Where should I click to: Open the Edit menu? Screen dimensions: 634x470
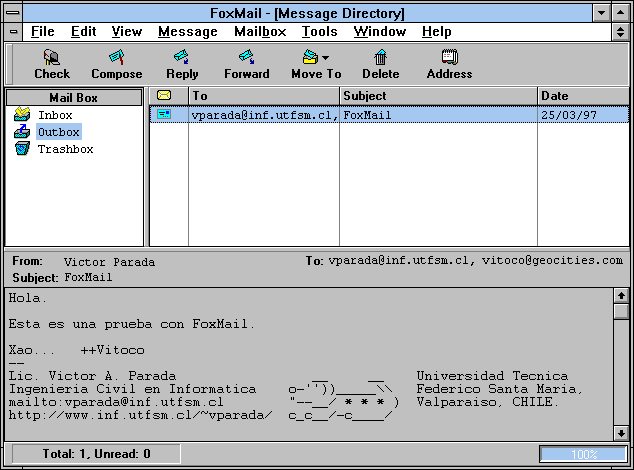pos(83,32)
